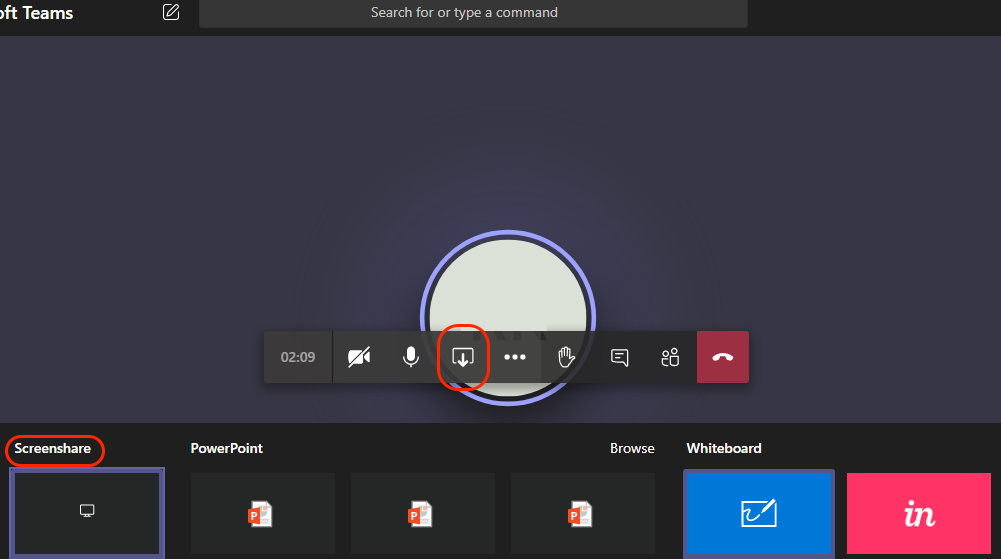Choose the second PowerPoint file thumbnail
Image resolution: width=1001 pixels, height=559 pixels.
(x=423, y=514)
